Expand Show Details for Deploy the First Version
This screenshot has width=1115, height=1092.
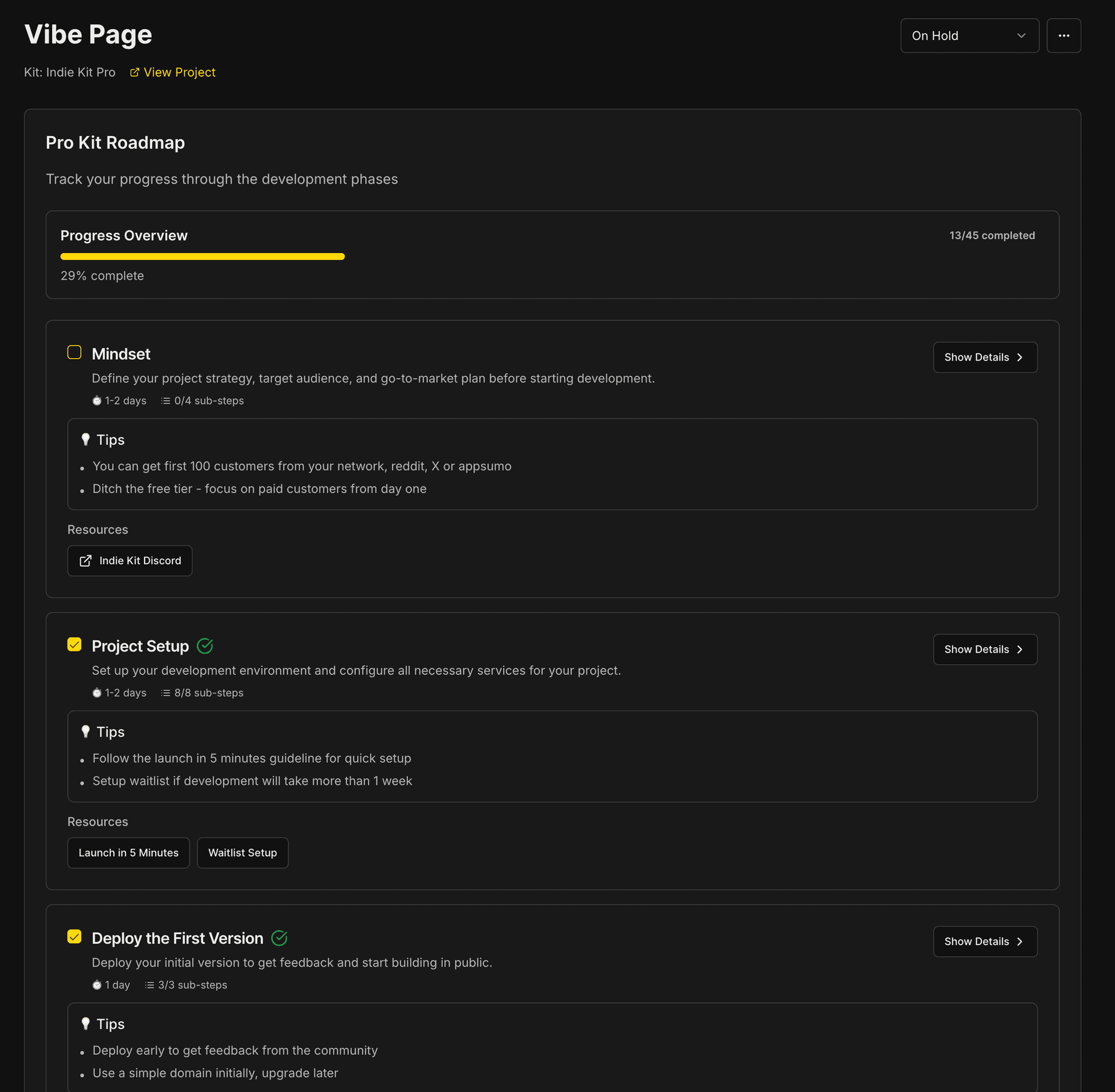click(984, 941)
